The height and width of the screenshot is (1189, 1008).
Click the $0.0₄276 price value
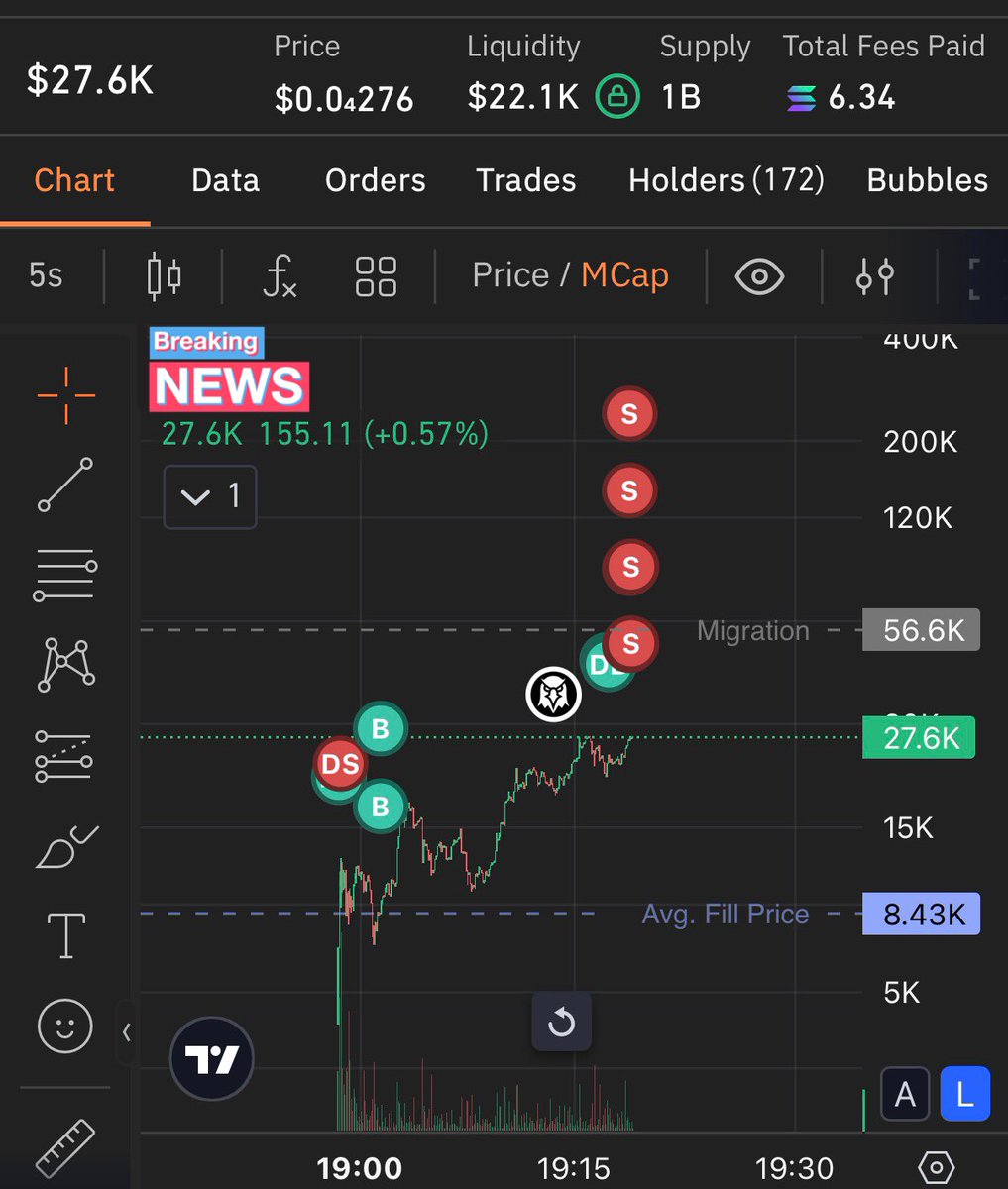344,99
